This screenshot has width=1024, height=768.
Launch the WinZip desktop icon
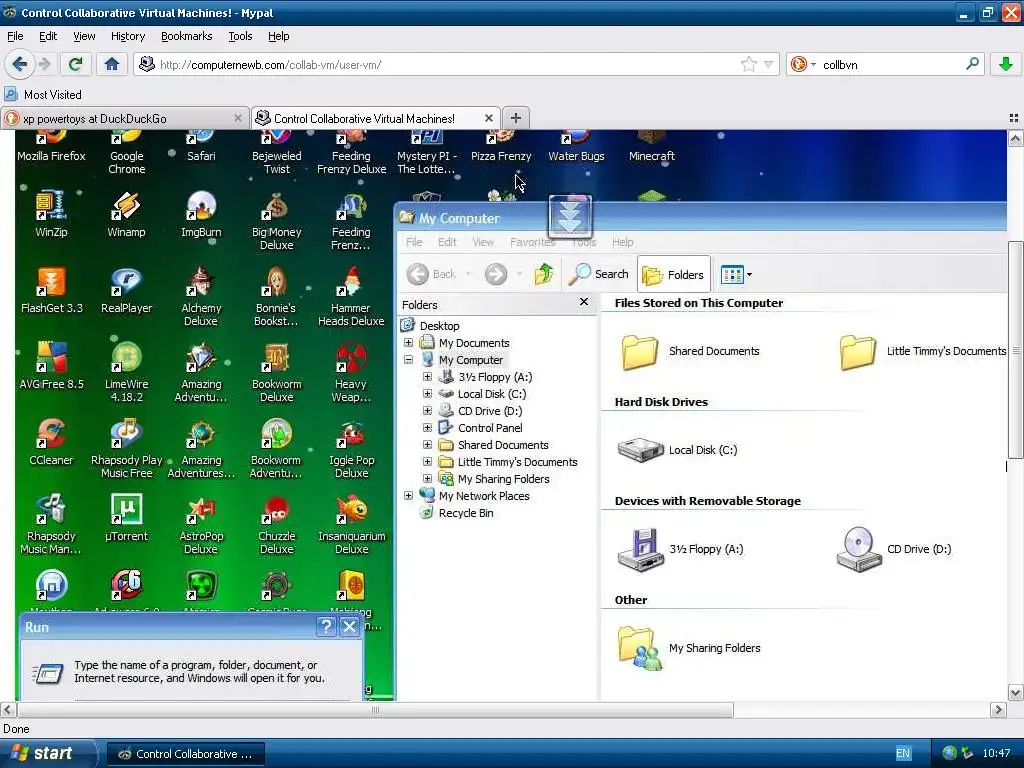point(51,214)
